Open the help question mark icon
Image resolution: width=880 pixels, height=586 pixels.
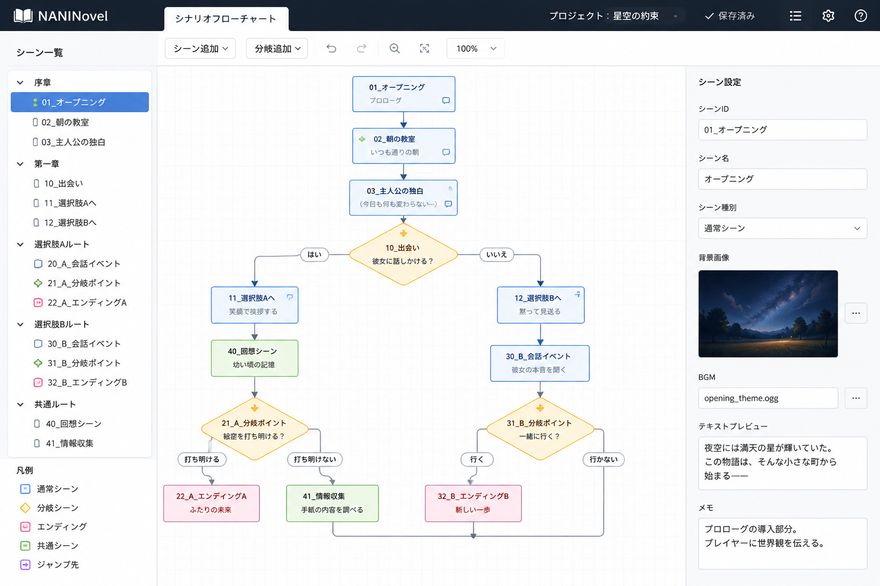[x=860, y=16]
